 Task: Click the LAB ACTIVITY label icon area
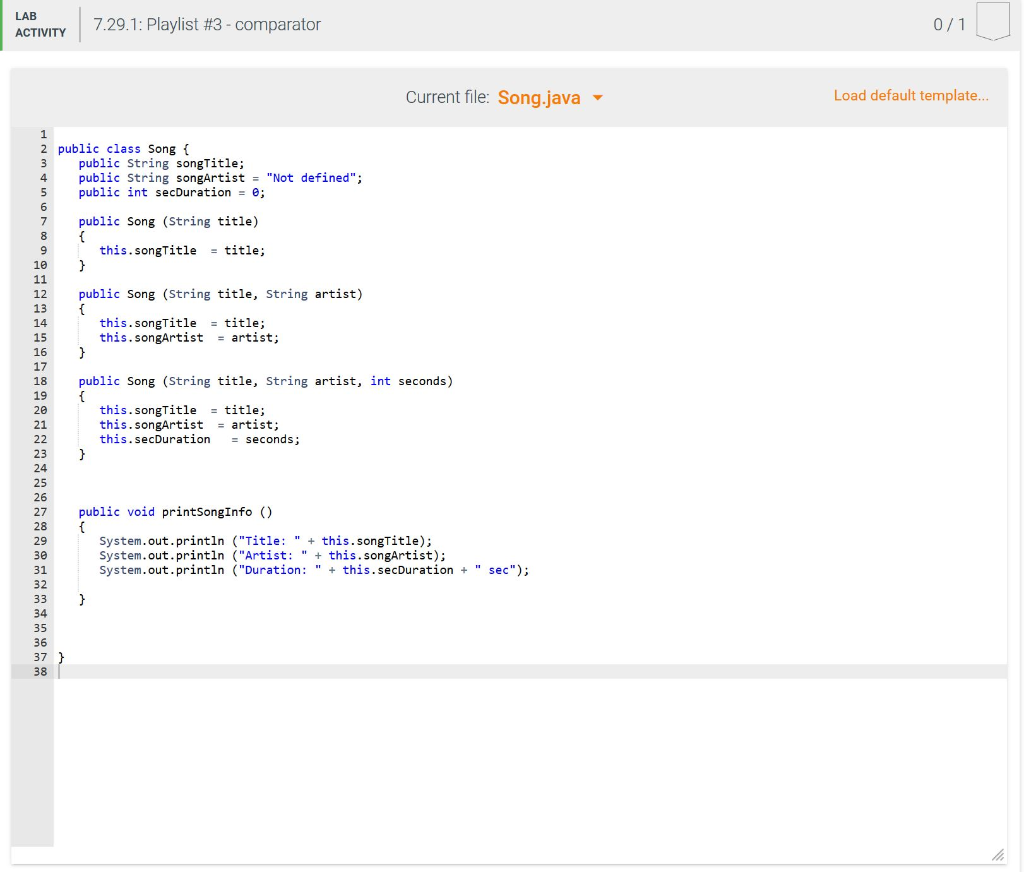coord(40,26)
